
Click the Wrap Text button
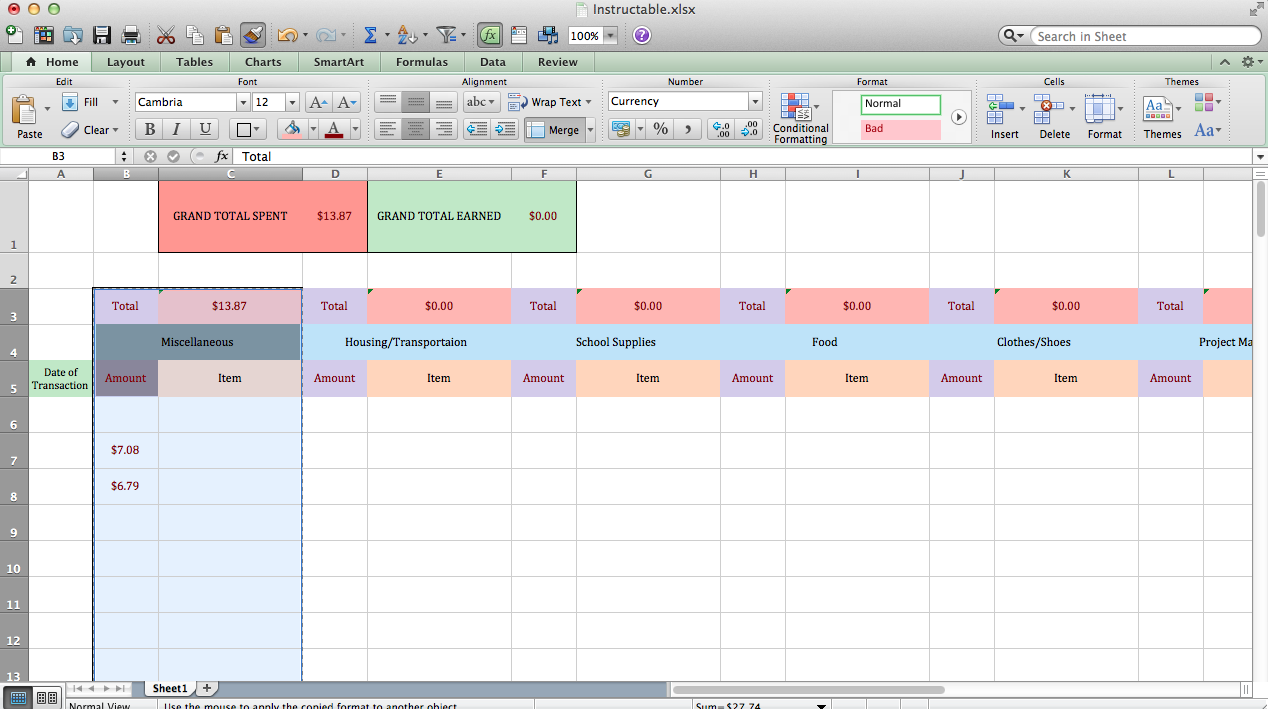tap(549, 102)
